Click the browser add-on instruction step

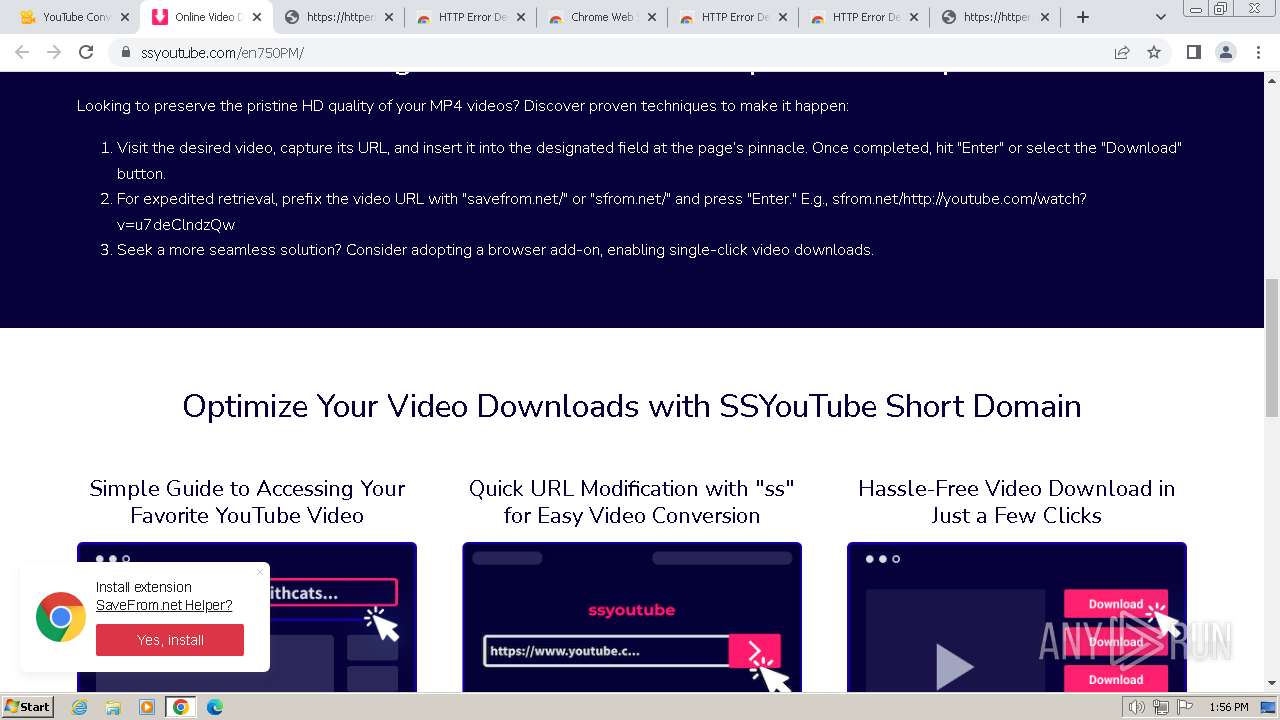[x=495, y=250]
